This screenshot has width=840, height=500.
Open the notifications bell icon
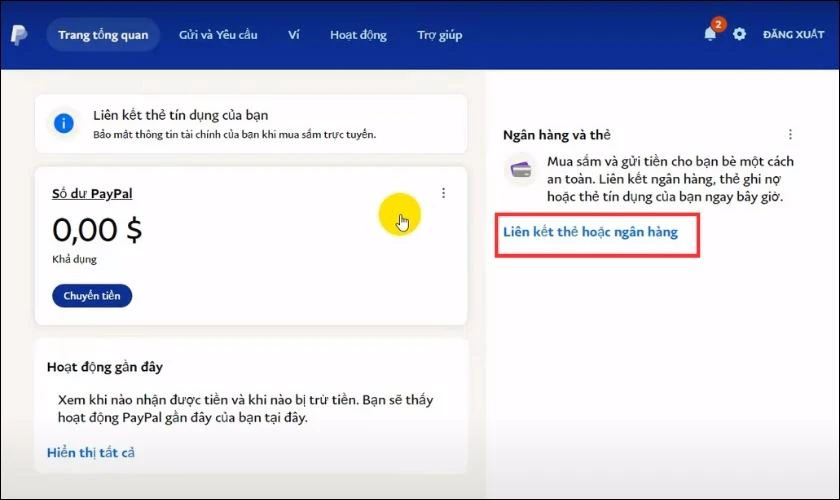point(710,34)
